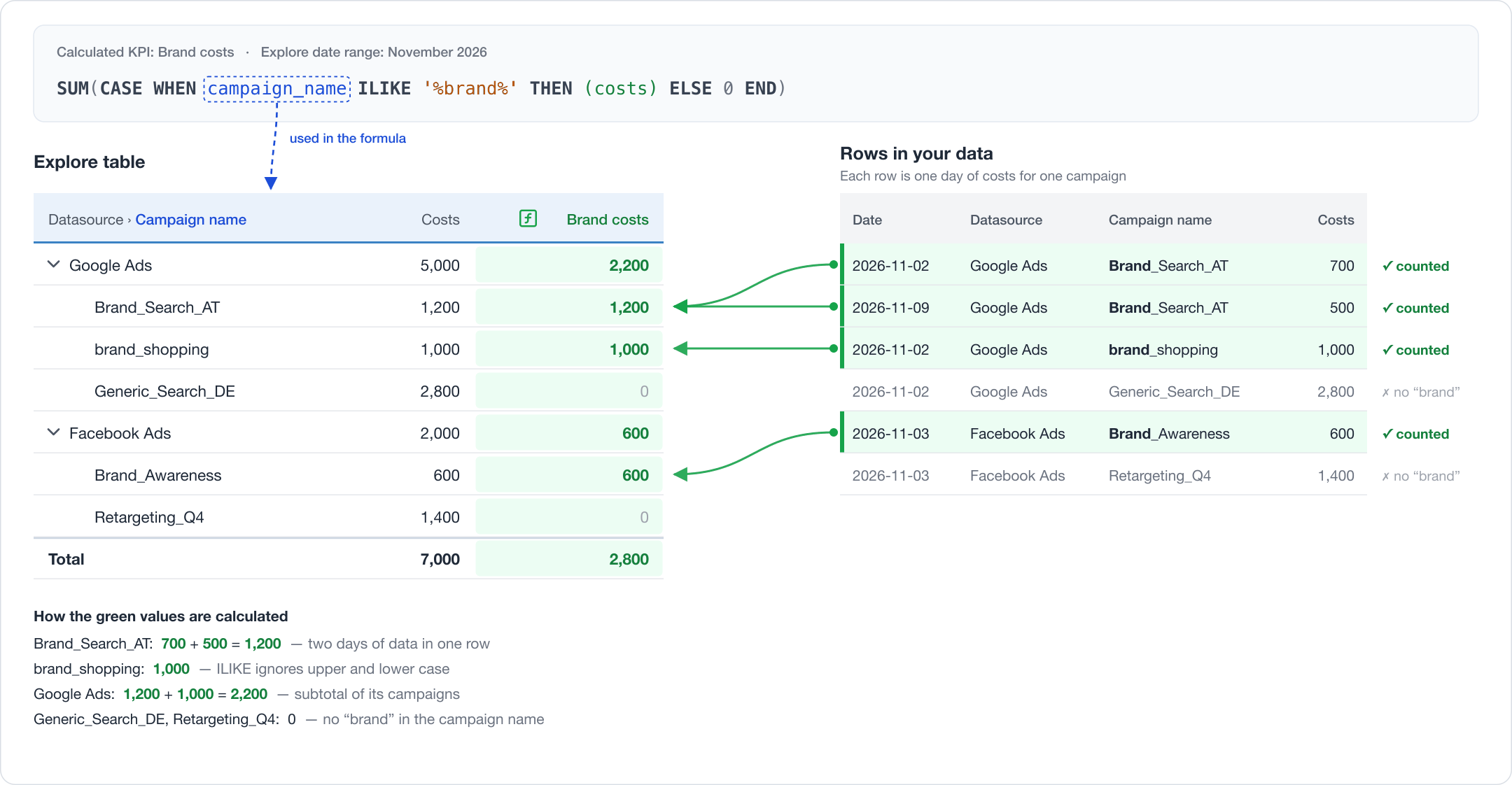Select the Generic_Search_DE row in Explore table

349,390
